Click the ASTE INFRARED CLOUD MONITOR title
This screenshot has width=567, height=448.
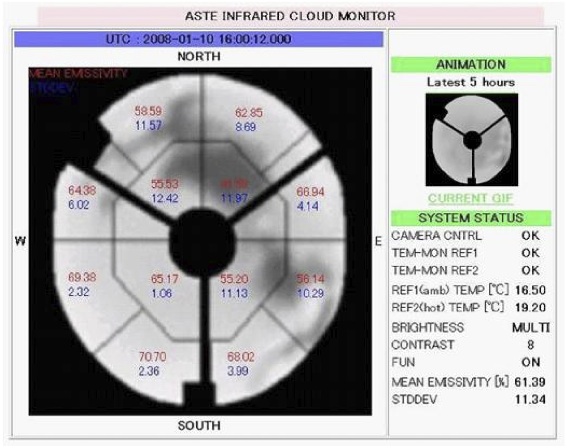pyautogui.click(x=290, y=16)
